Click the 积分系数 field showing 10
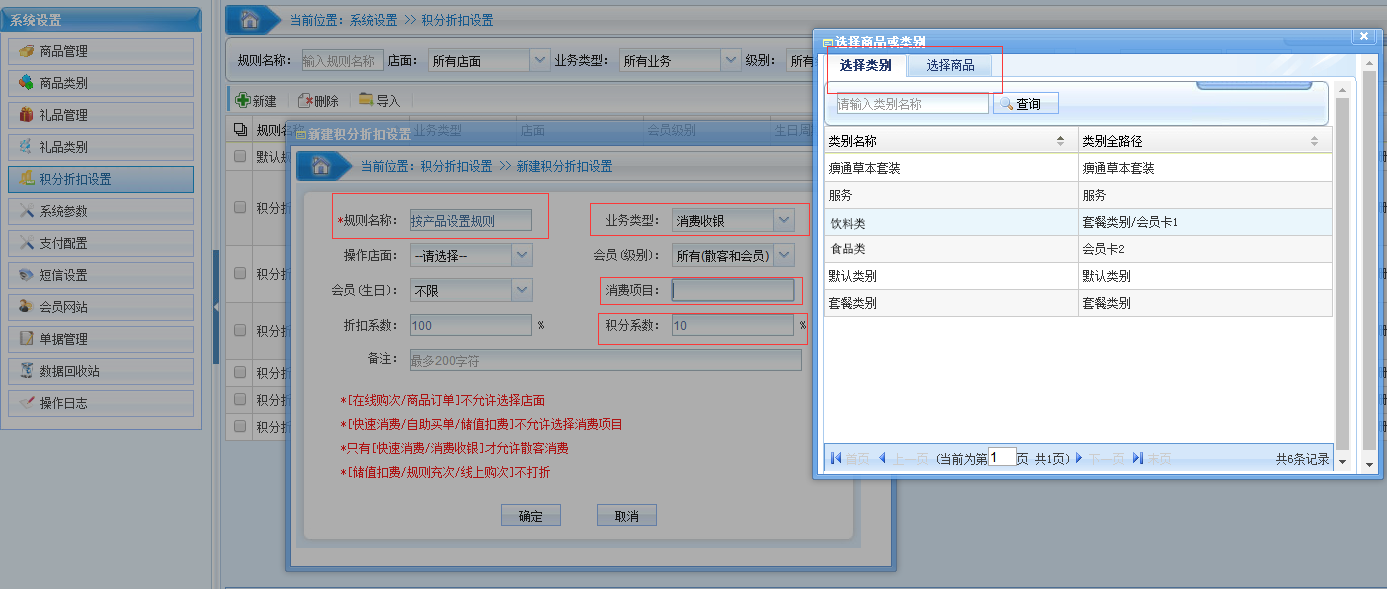Viewport: 1387px width, 589px height. (x=733, y=325)
